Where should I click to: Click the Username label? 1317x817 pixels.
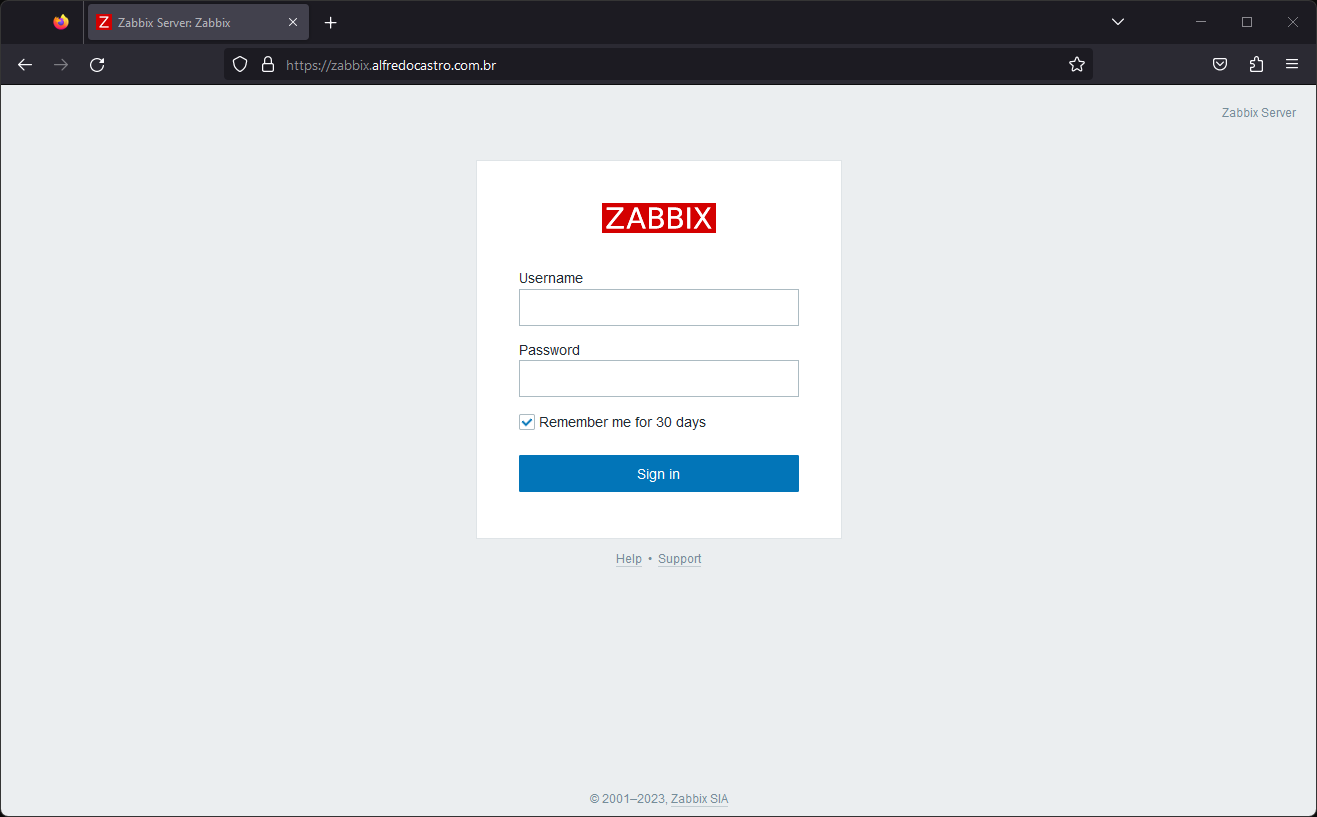551,278
